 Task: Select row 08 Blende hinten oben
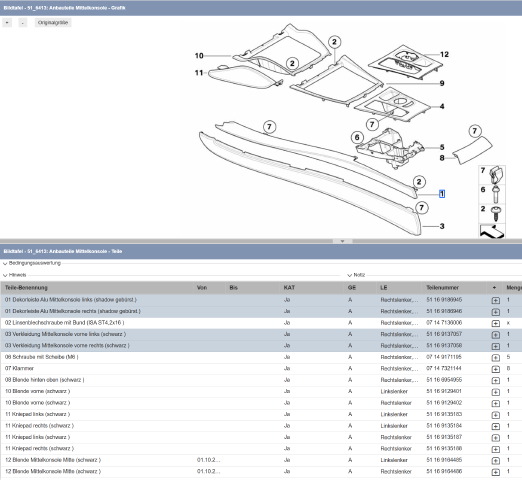point(261,380)
